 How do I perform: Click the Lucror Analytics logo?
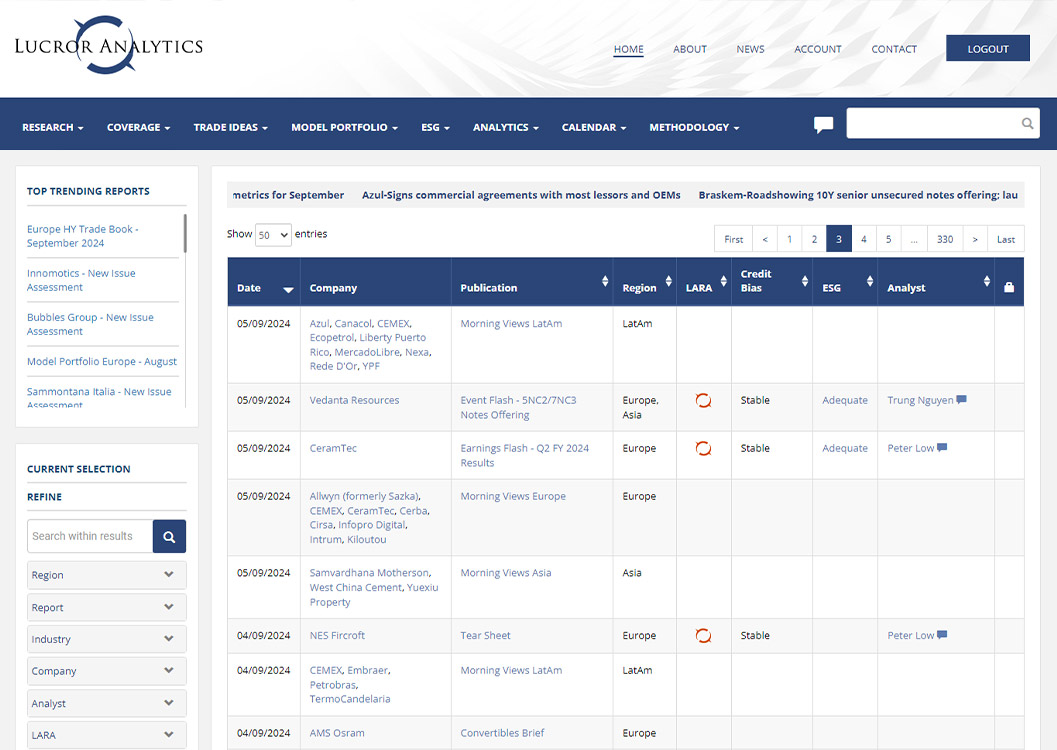pyautogui.click(x=109, y=45)
